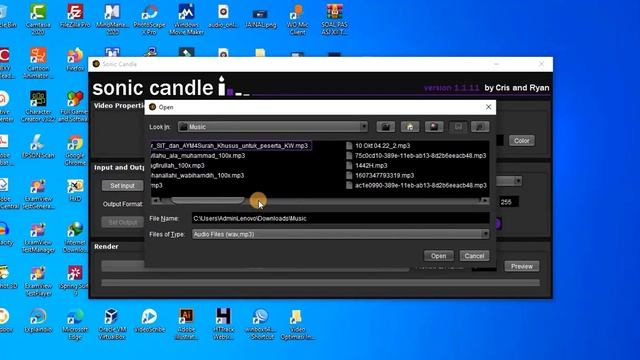Image resolution: width=640 pixels, height=360 pixels.
Task: Select the file ending ala_muhammad_100x.mp3
Action: coord(198,156)
